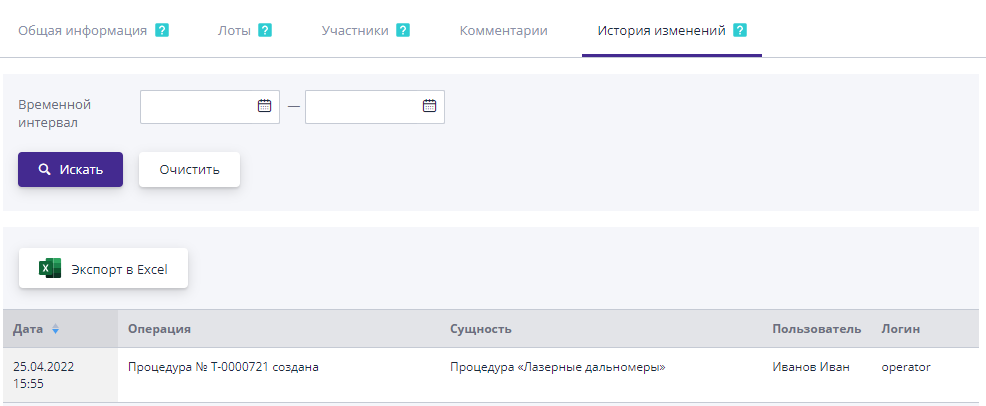Click the Очистить button
The height and width of the screenshot is (406, 986).
tap(189, 169)
